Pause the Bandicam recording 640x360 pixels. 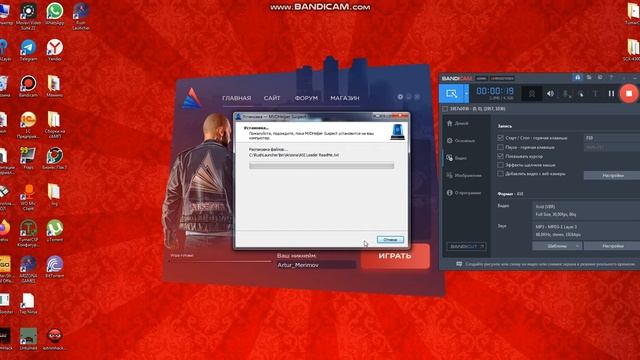click(611, 93)
